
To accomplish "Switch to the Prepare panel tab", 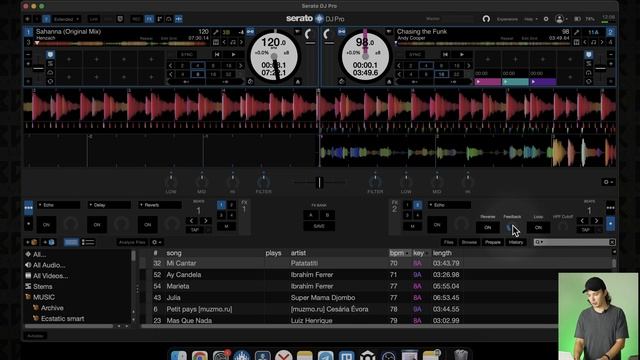I will tap(493, 242).
